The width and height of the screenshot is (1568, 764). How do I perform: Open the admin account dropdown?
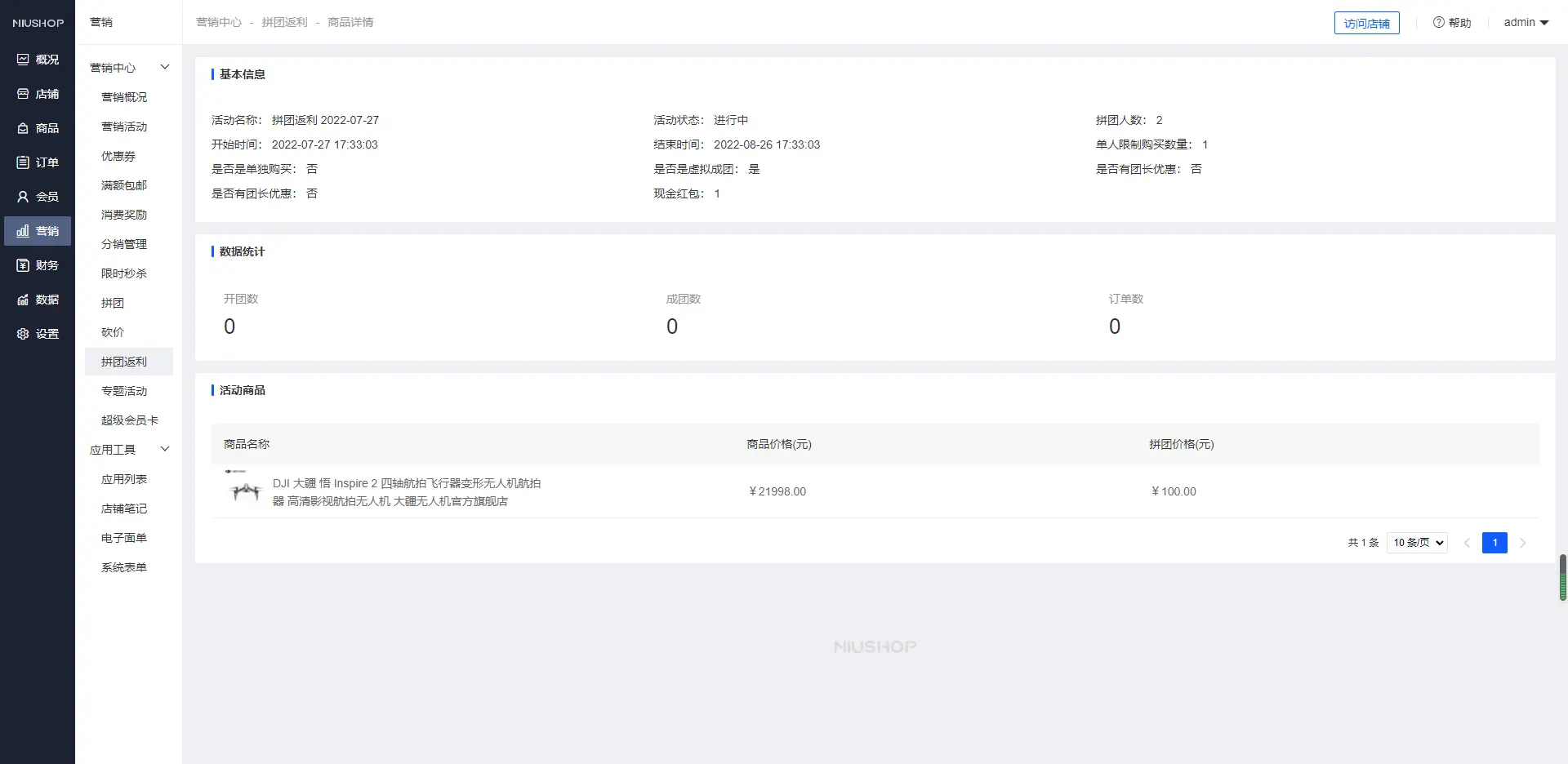pos(1526,23)
